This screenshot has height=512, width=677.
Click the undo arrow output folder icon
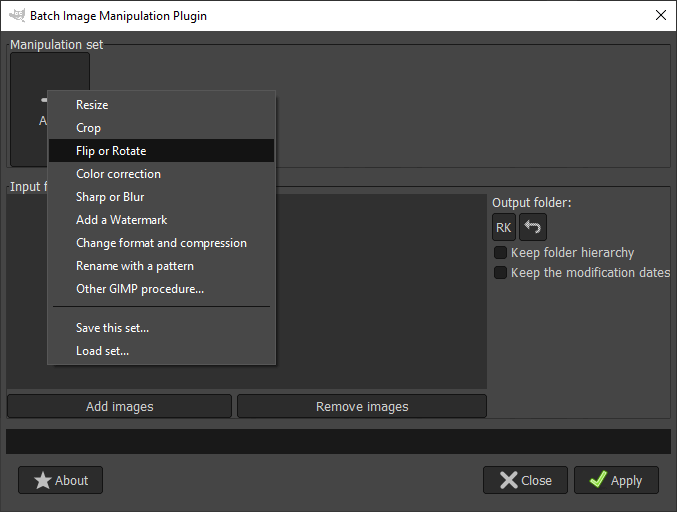tap(533, 227)
